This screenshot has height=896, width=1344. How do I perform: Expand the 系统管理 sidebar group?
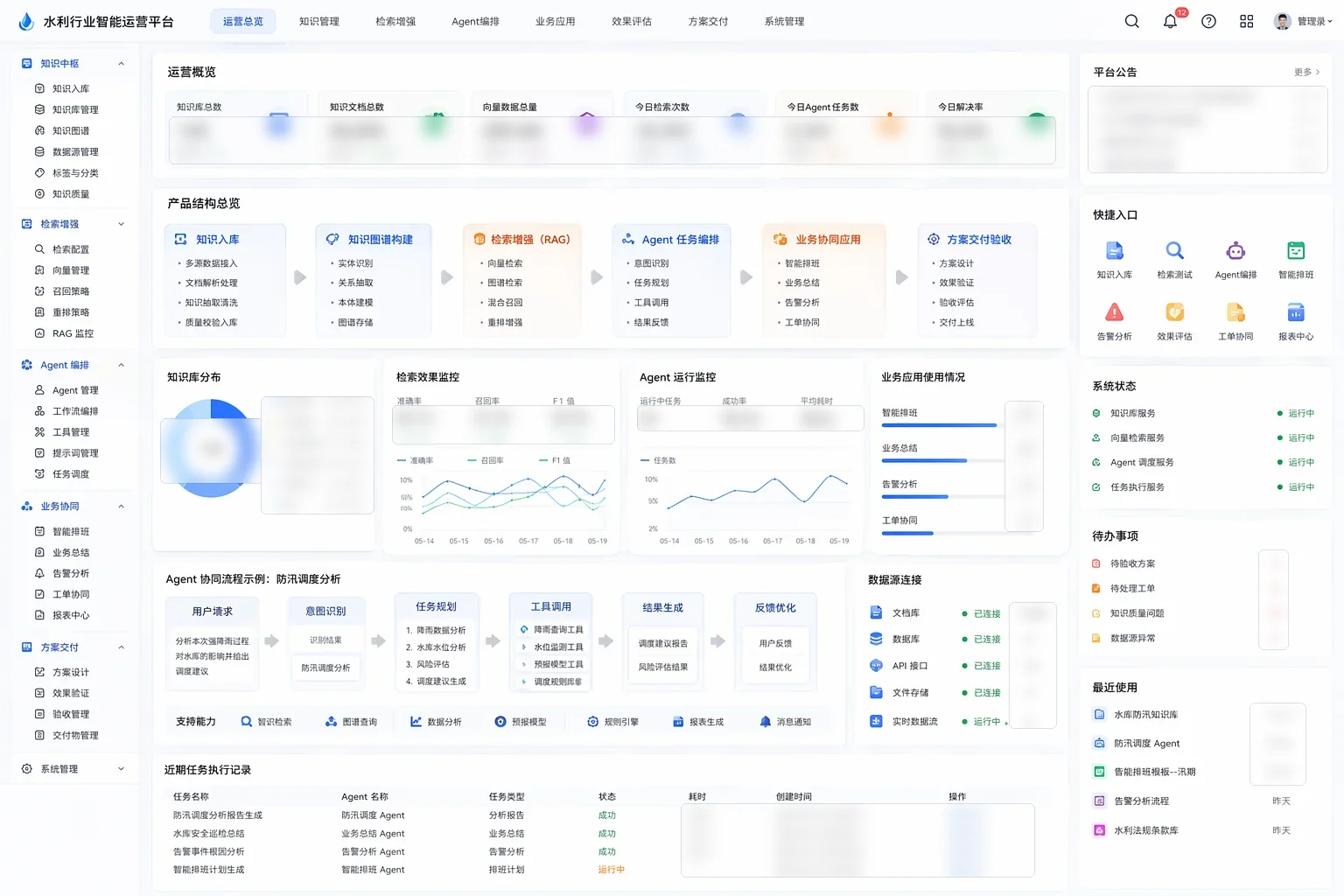pos(121,769)
